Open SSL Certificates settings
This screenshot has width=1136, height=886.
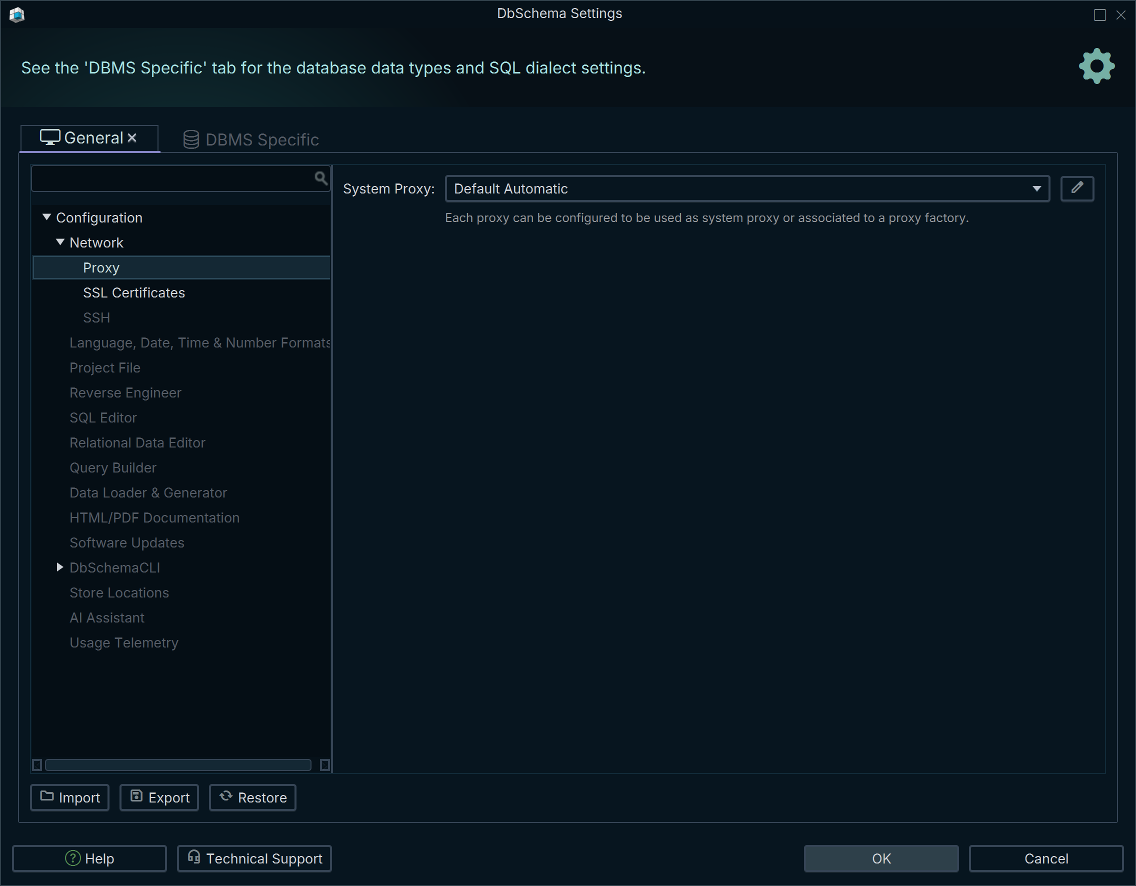coord(133,293)
